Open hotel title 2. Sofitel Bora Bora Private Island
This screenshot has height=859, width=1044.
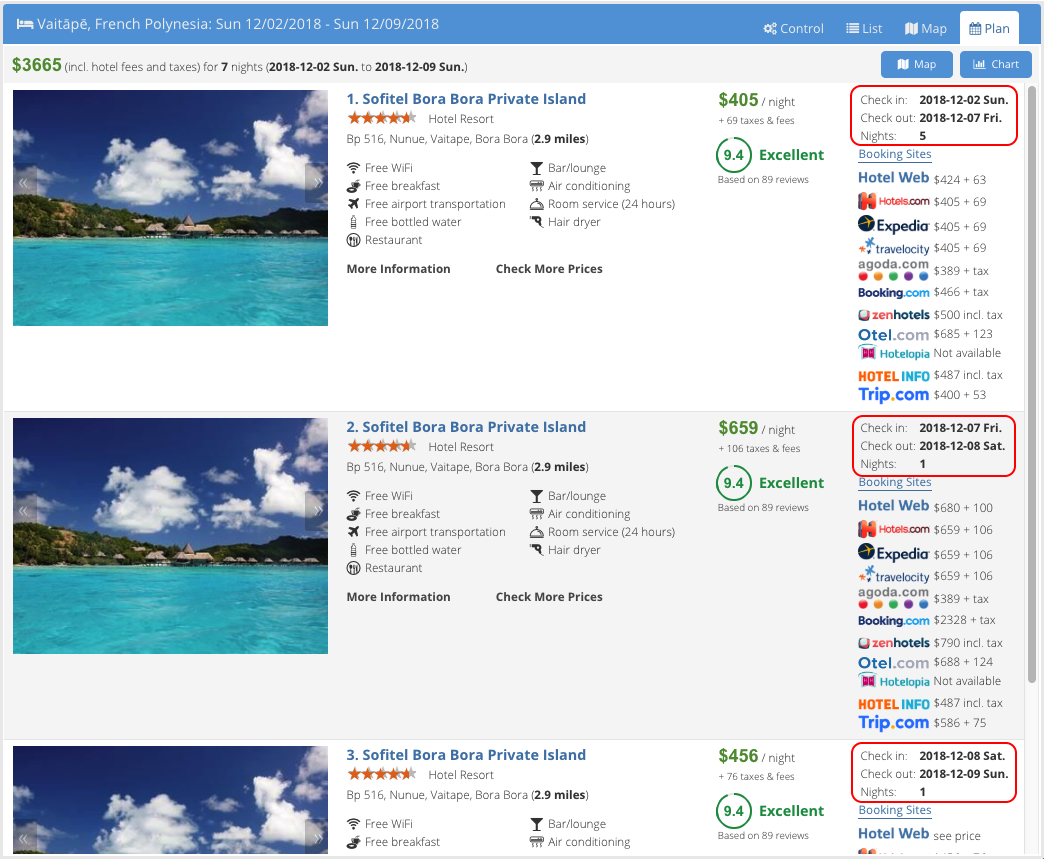pos(466,428)
